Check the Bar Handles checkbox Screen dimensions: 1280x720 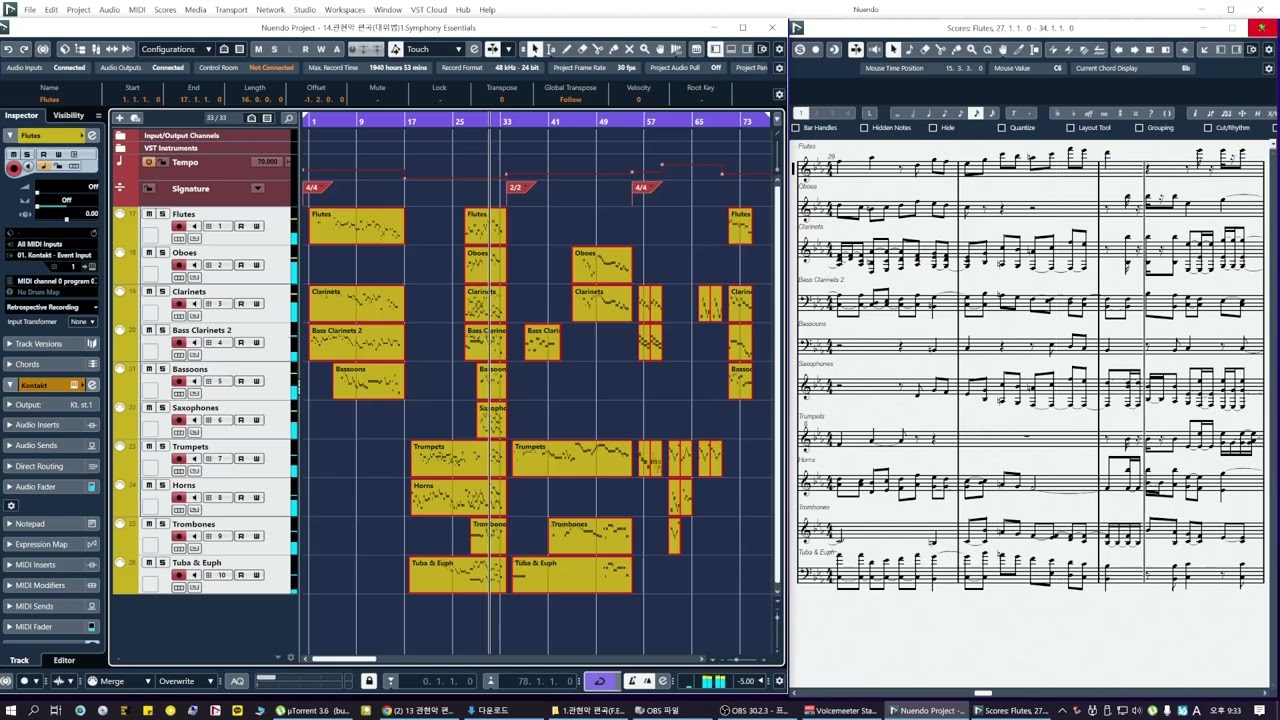(x=796, y=128)
